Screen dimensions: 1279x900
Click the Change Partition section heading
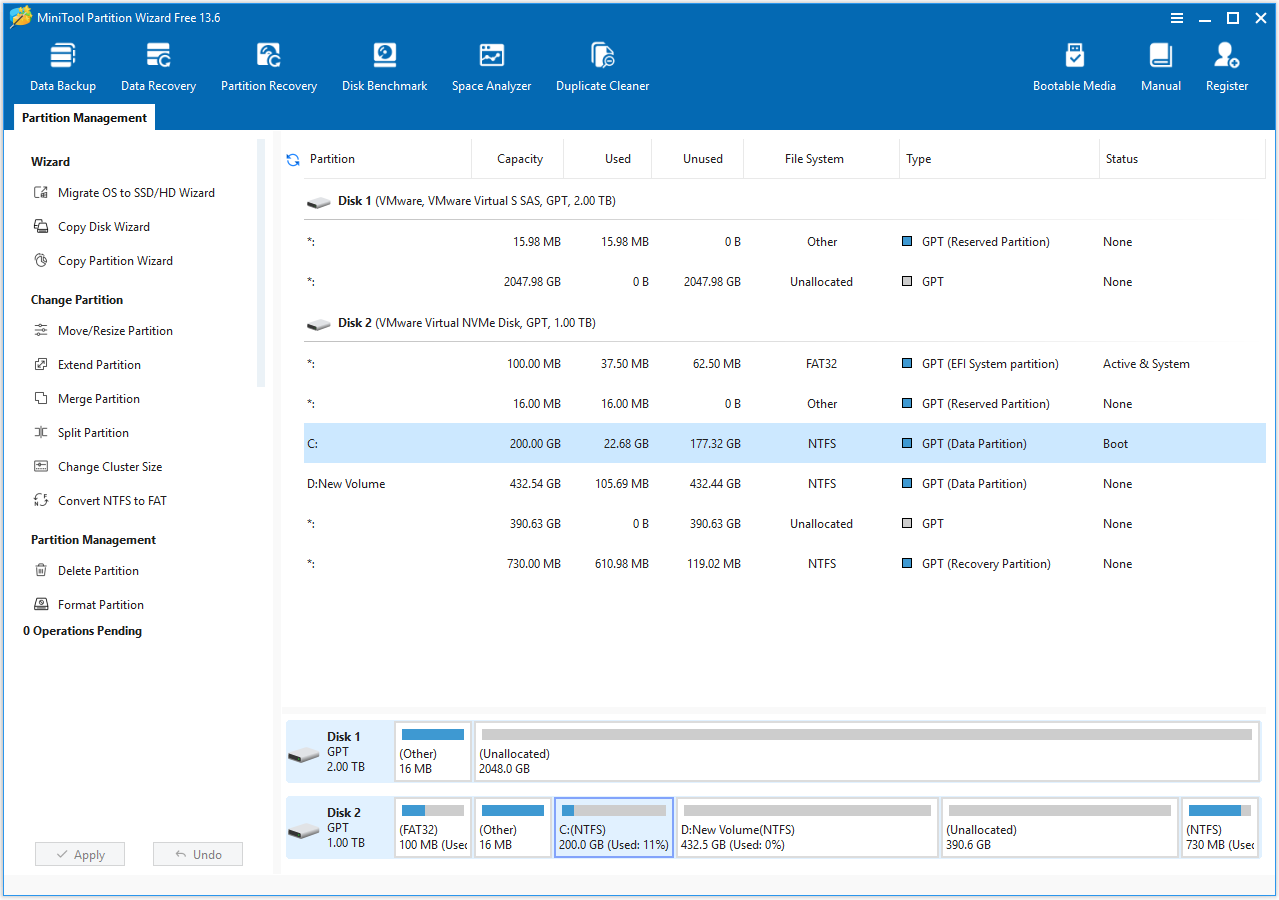tap(77, 300)
